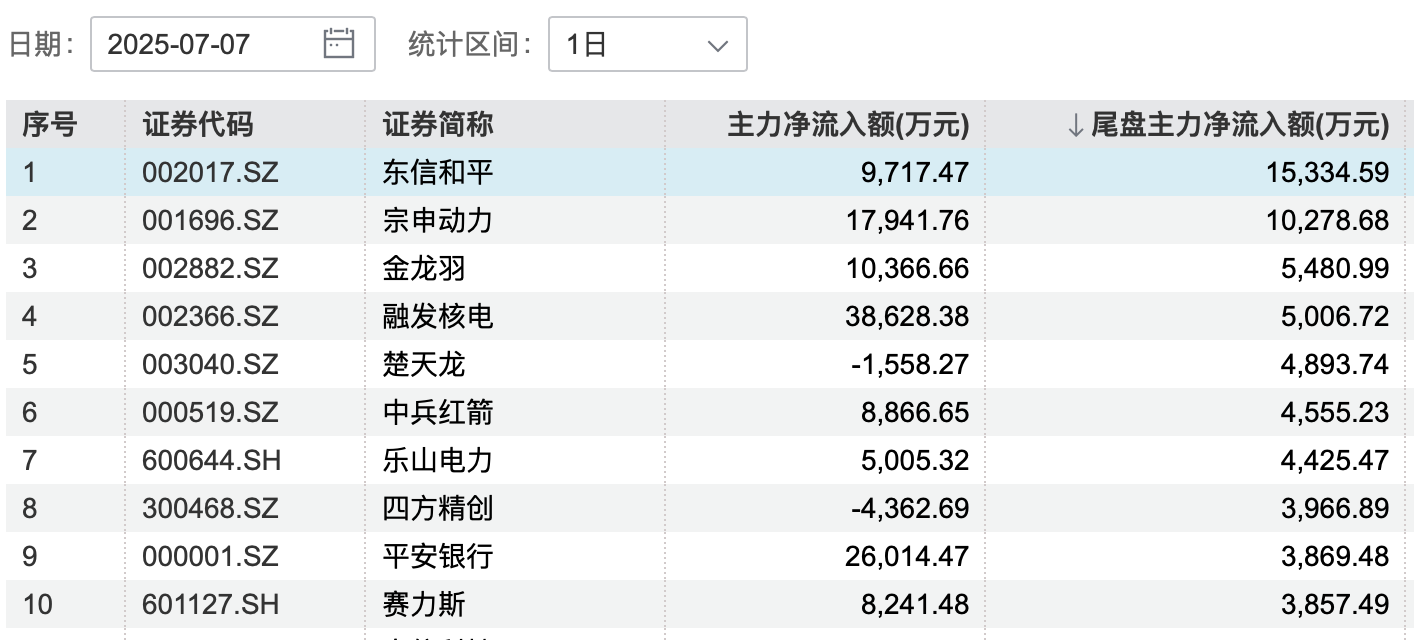Click stock name 中兵红箭
Viewport: 1414px width, 640px height.
[438, 412]
